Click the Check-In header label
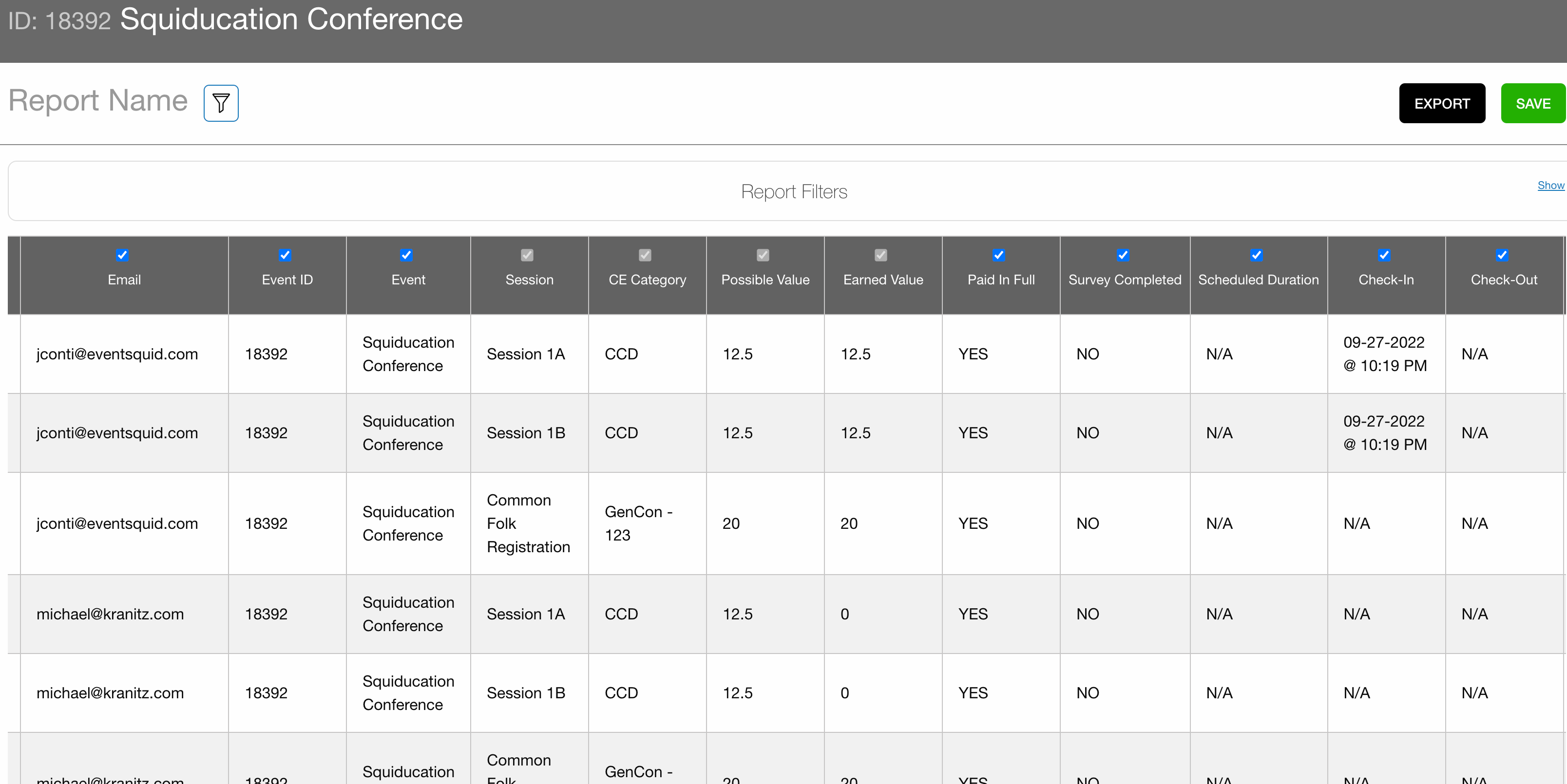 [1386, 280]
